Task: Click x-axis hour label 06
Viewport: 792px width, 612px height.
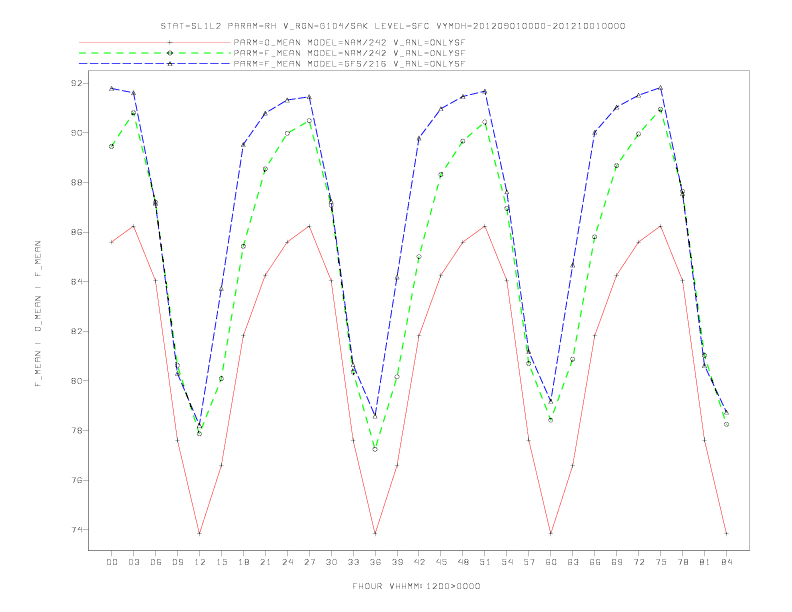Action: [156, 562]
